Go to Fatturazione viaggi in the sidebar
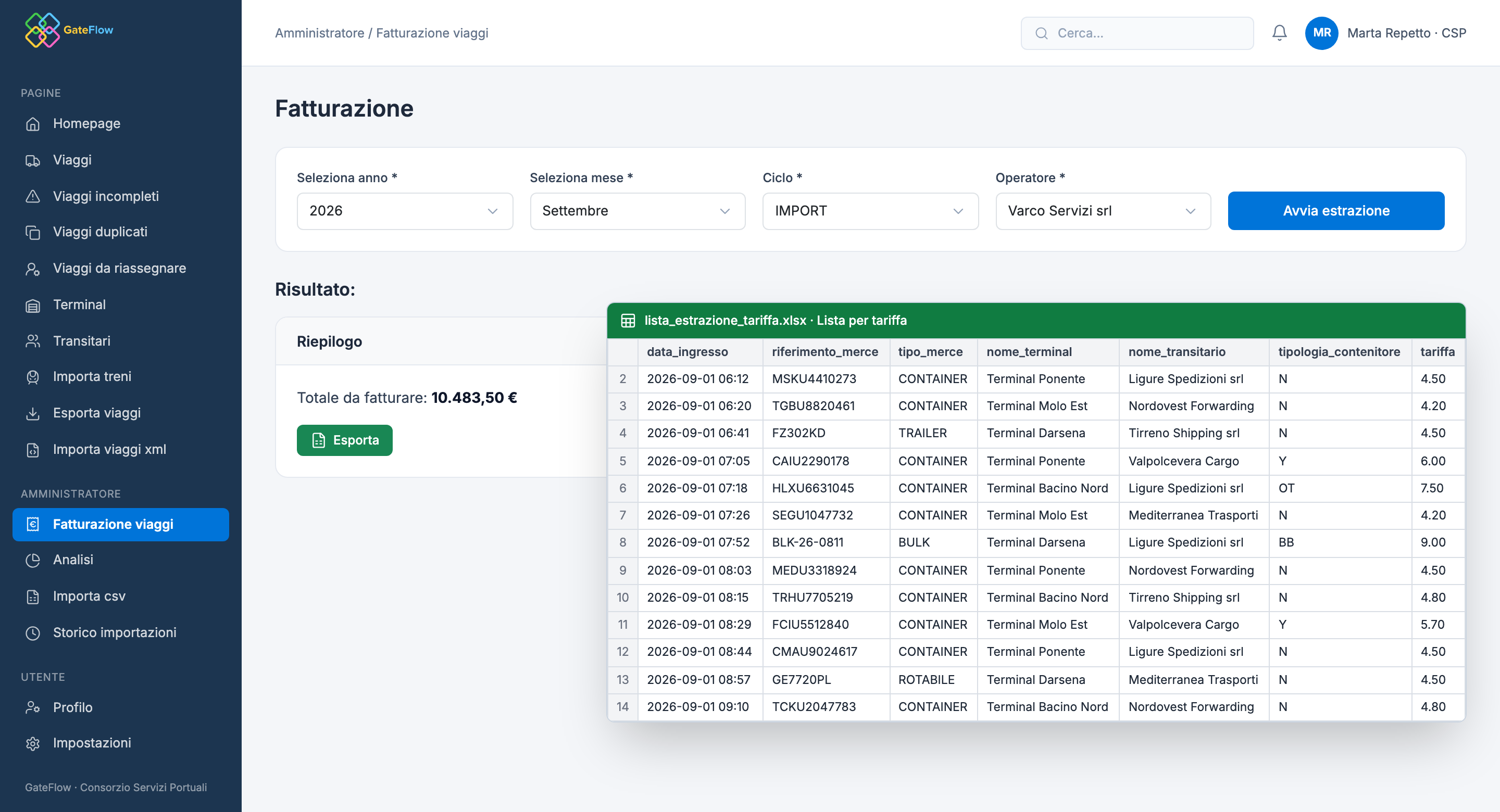The image size is (1500, 812). (120, 524)
